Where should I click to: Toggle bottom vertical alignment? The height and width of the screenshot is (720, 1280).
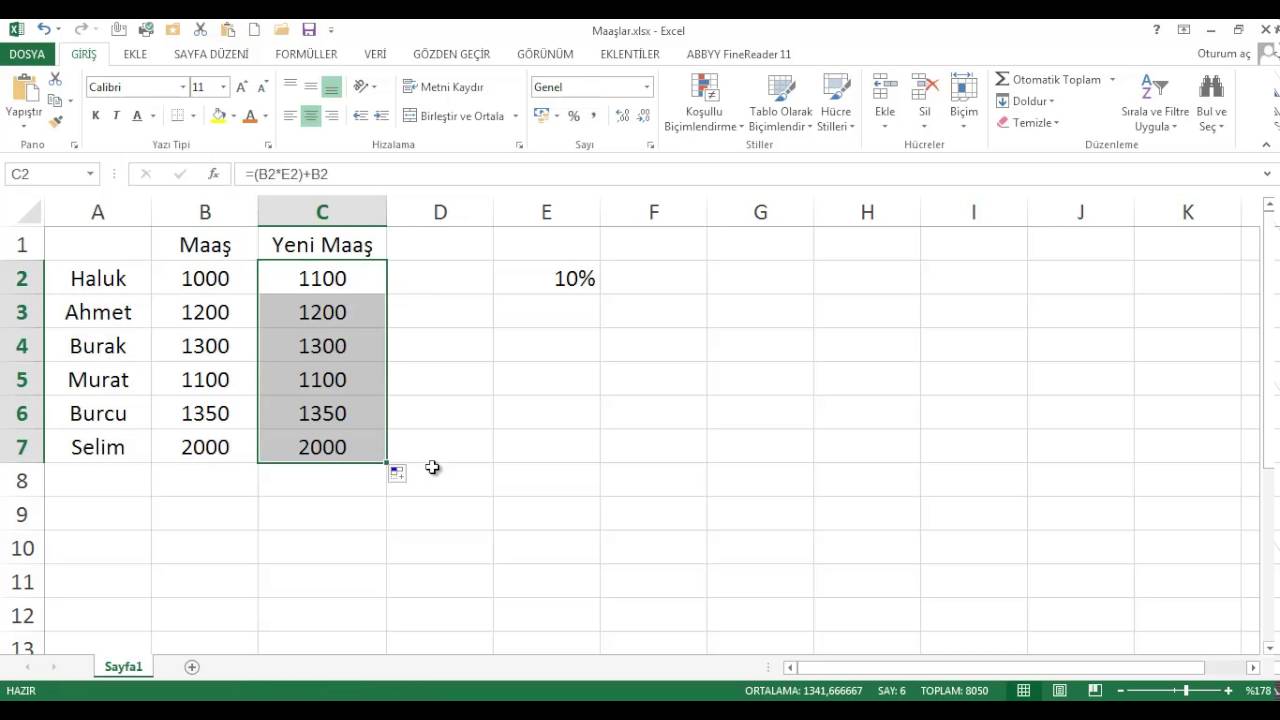pos(332,87)
